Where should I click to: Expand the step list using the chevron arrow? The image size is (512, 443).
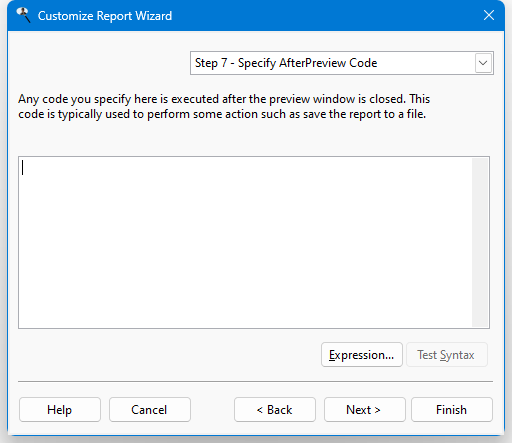tap(483, 63)
